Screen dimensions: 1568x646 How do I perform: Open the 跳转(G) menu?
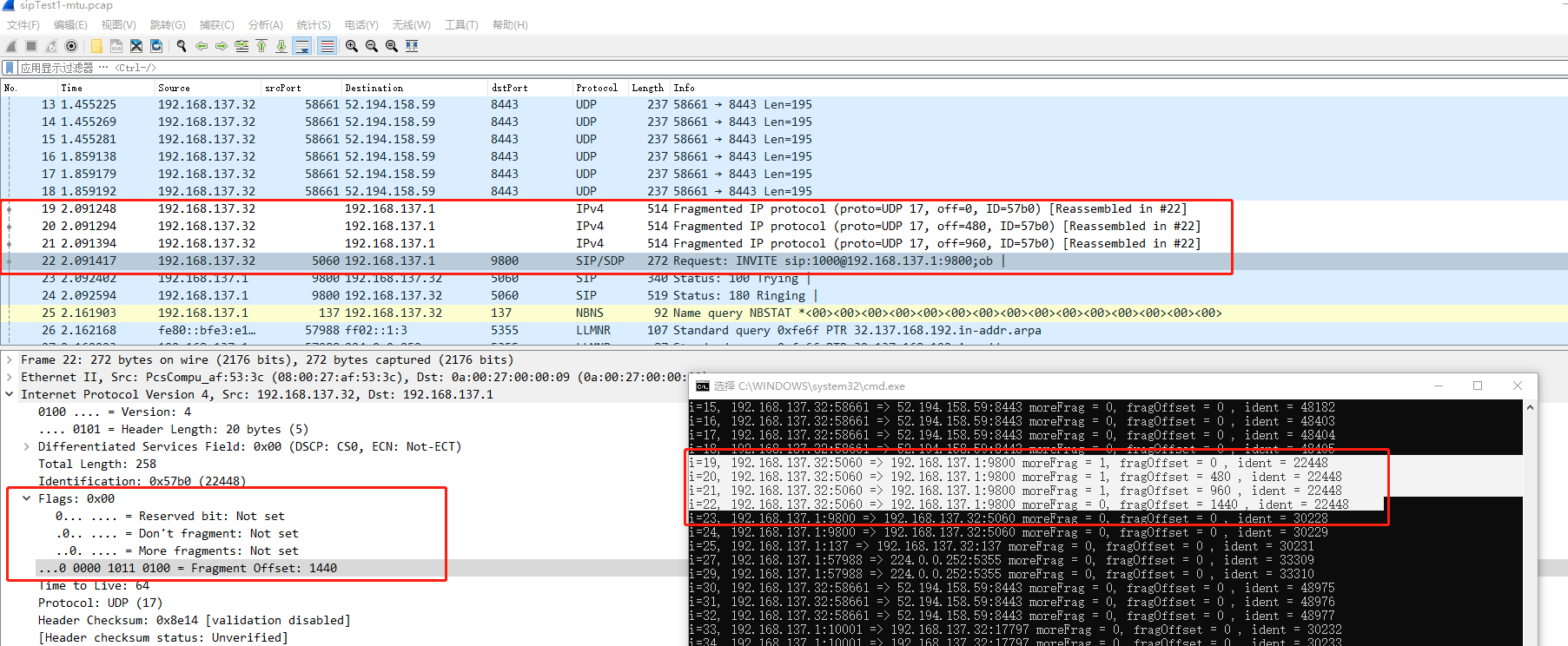(168, 25)
